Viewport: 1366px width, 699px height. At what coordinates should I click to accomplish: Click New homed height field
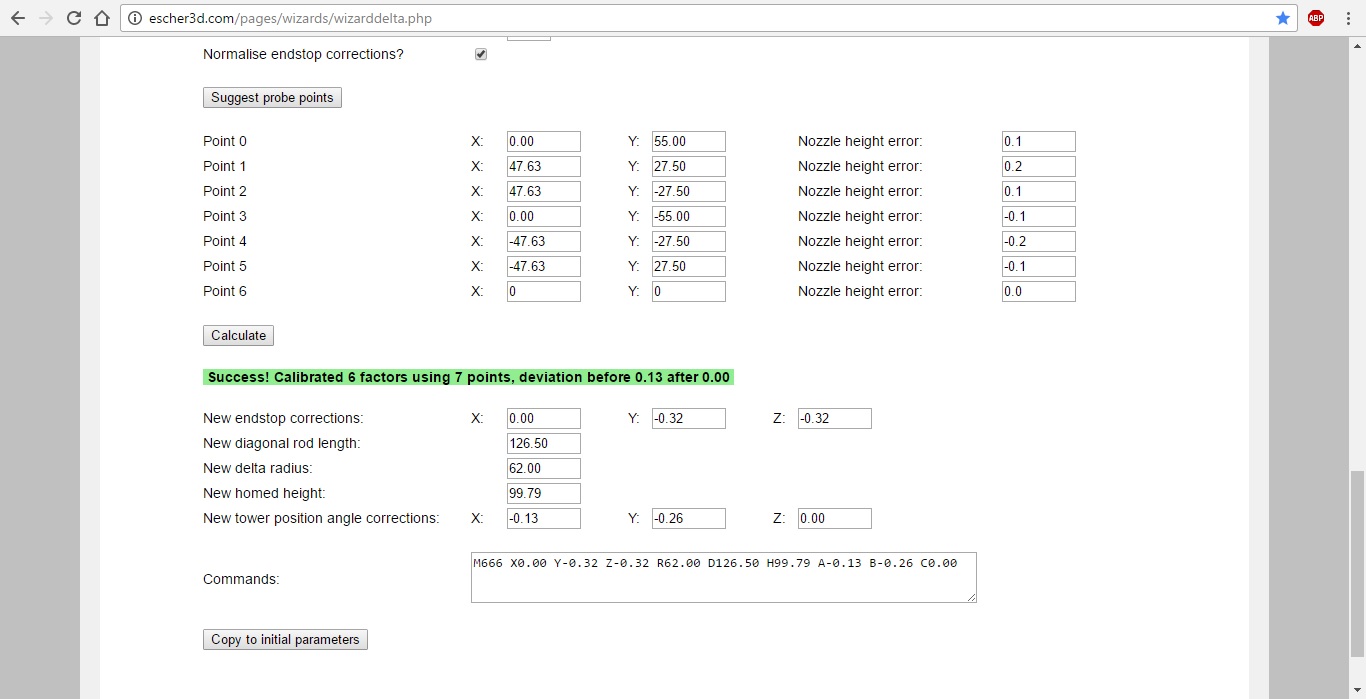tap(544, 494)
